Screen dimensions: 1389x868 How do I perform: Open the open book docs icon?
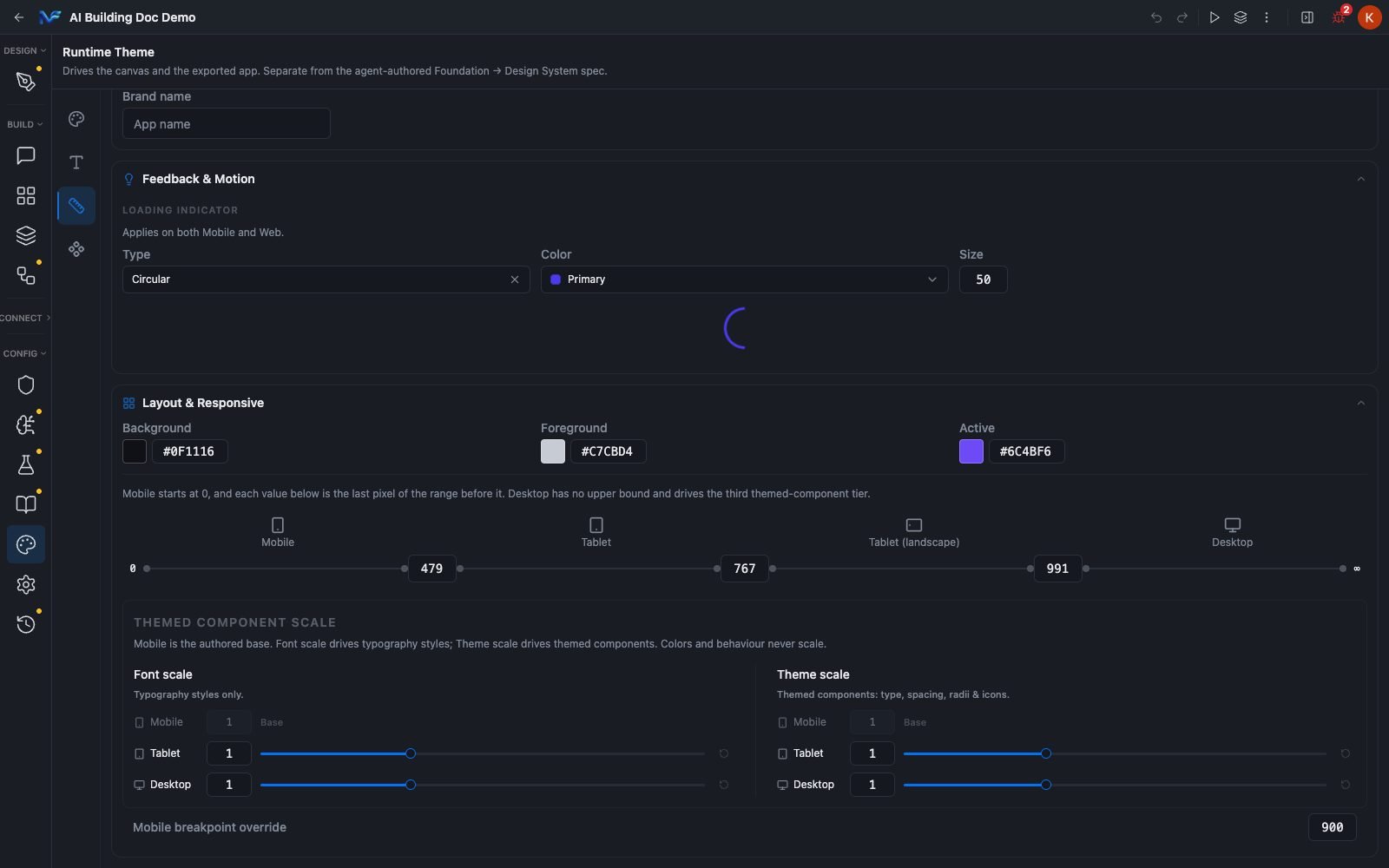tap(26, 504)
